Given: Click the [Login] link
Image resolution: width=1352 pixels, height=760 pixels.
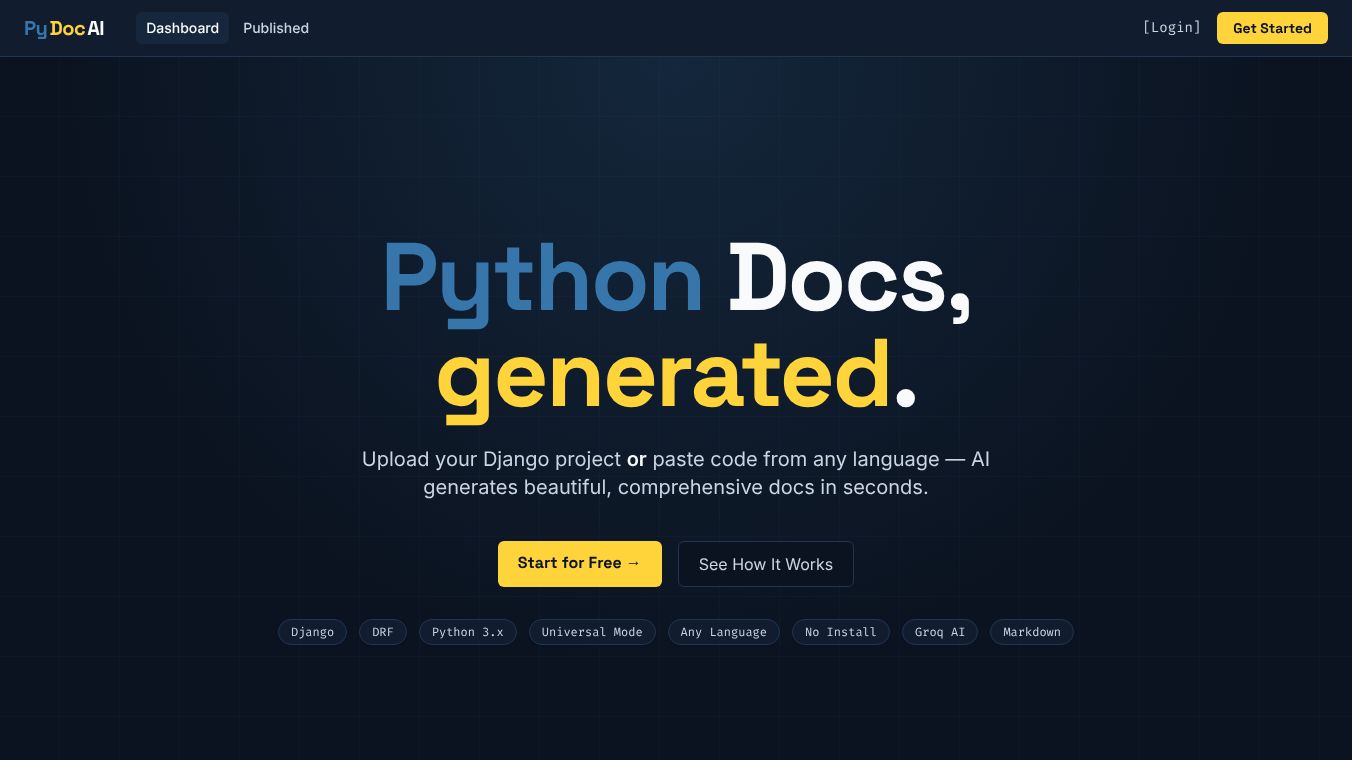Looking at the screenshot, I should click(1171, 28).
